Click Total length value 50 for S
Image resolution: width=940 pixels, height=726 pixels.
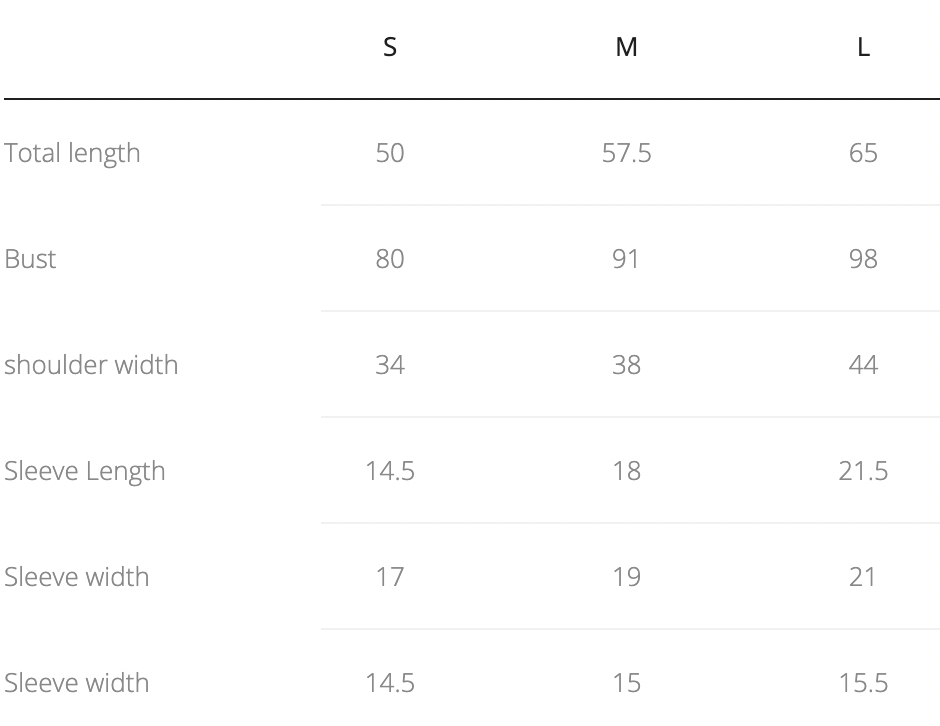pyautogui.click(x=390, y=153)
